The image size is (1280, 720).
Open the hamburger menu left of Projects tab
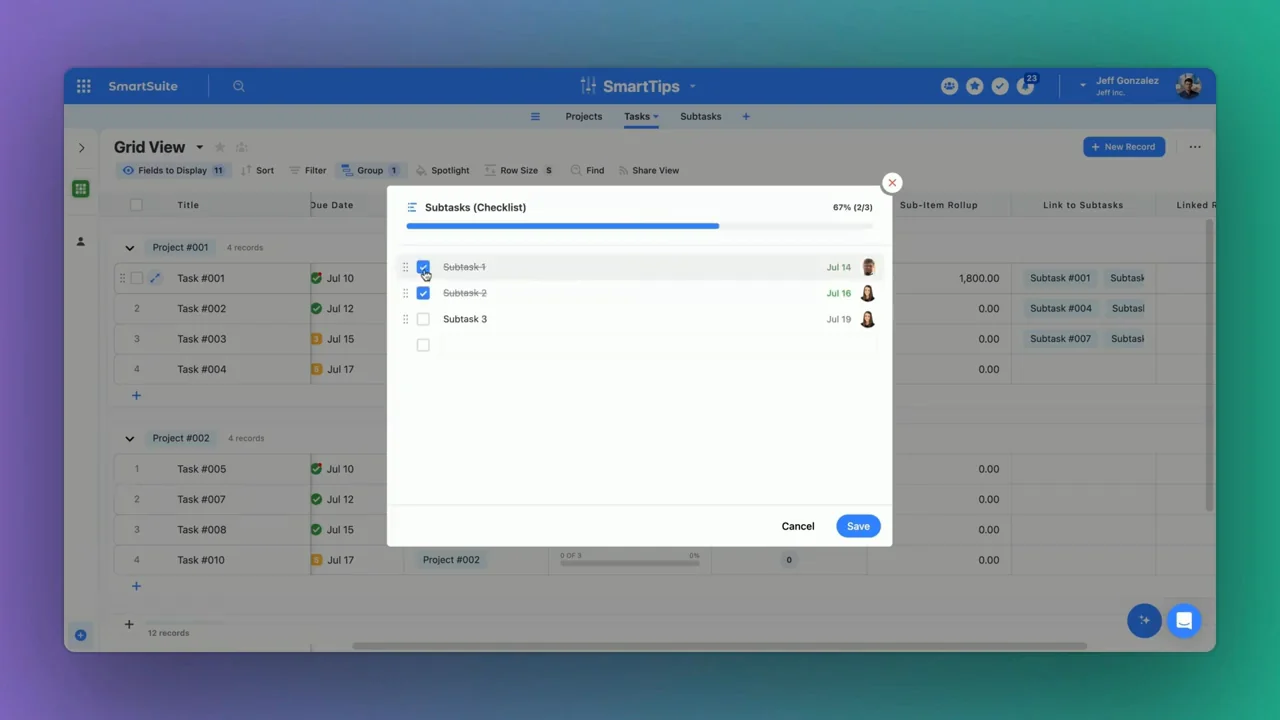click(535, 116)
